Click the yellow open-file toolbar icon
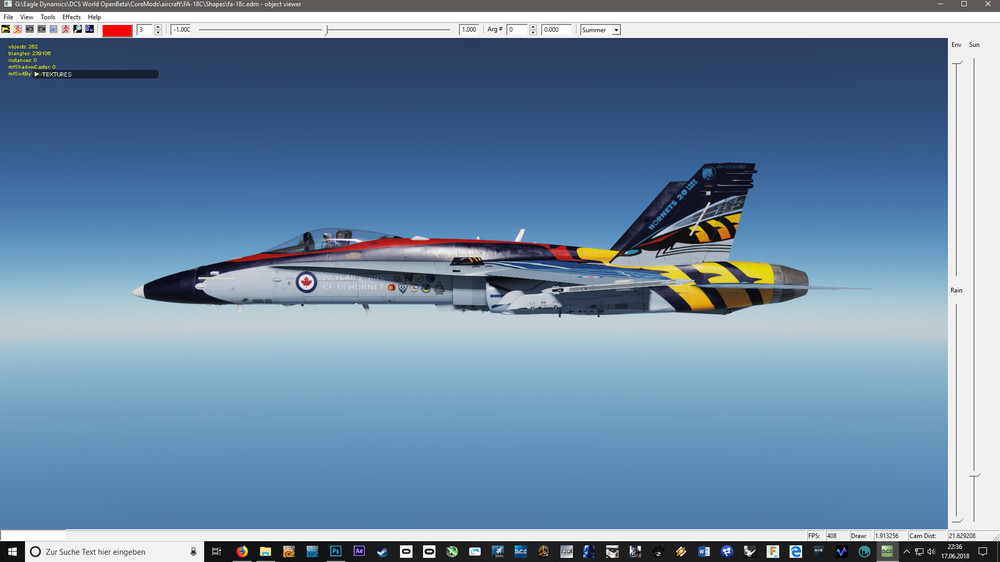This screenshot has height=562, width=1000. point(6,29)
